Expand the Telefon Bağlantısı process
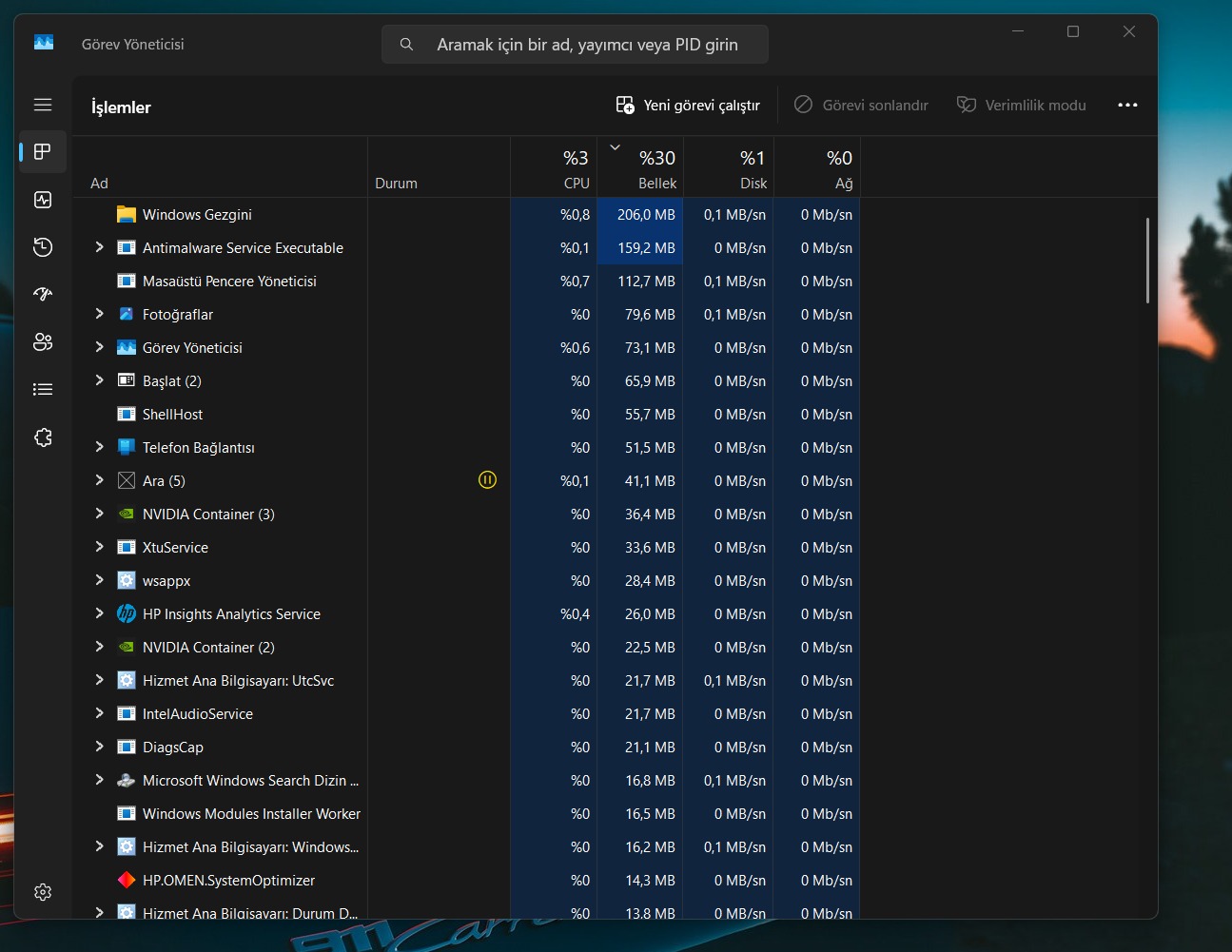This screenshot has width=1232, height=952. tap(99, 447)
